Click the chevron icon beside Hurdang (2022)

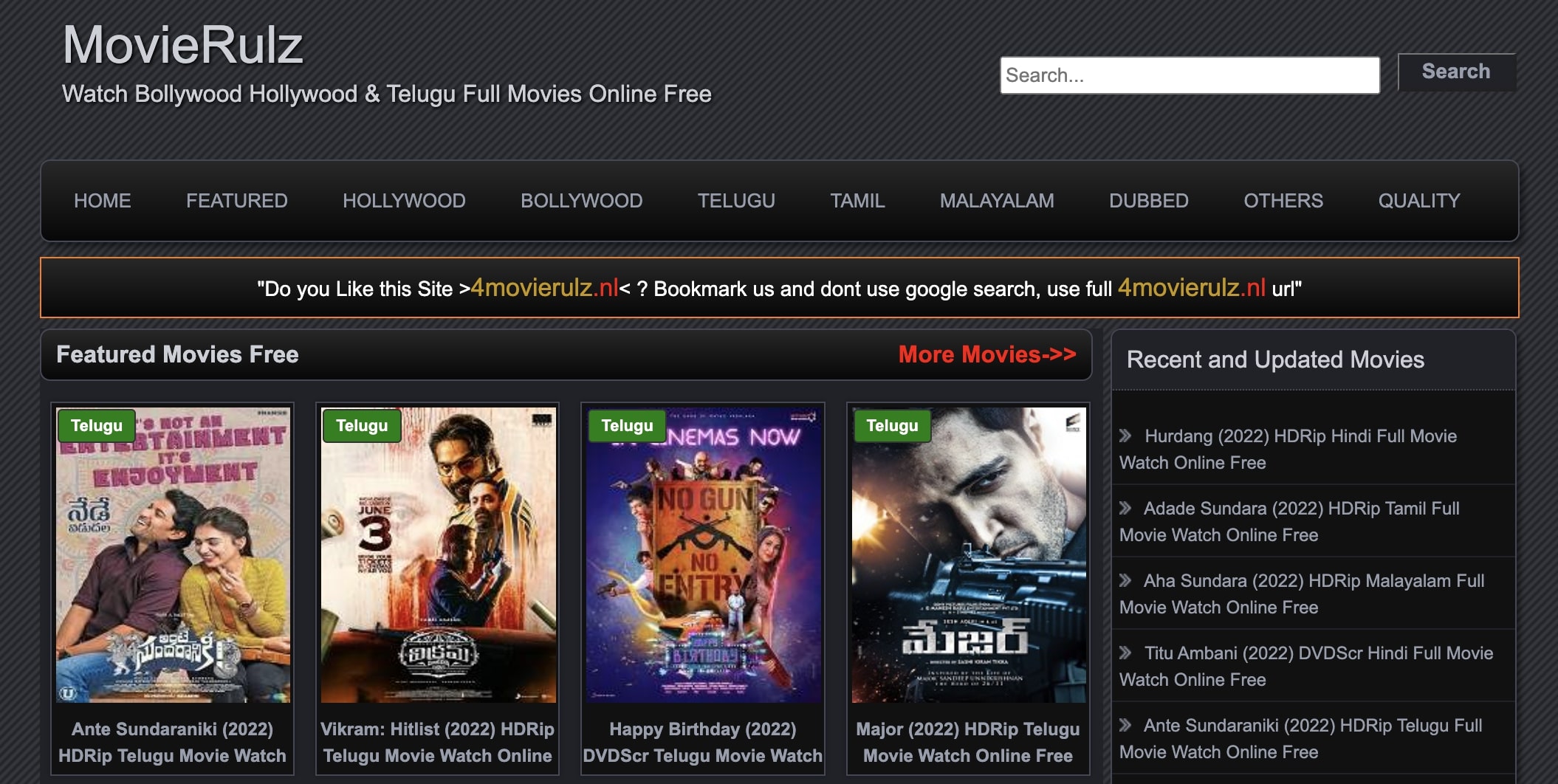[1125, 436]
